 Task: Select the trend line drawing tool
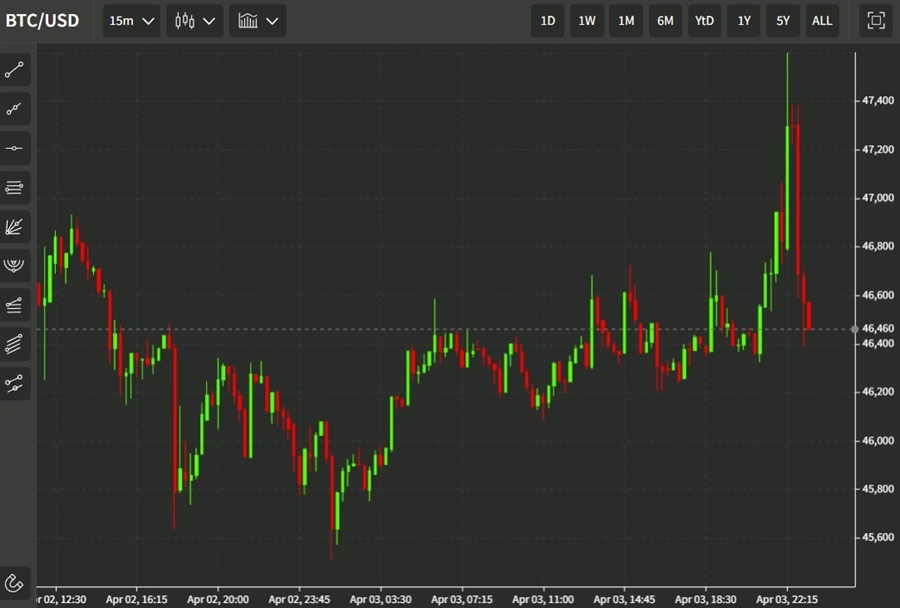click(x=15, y=70)
